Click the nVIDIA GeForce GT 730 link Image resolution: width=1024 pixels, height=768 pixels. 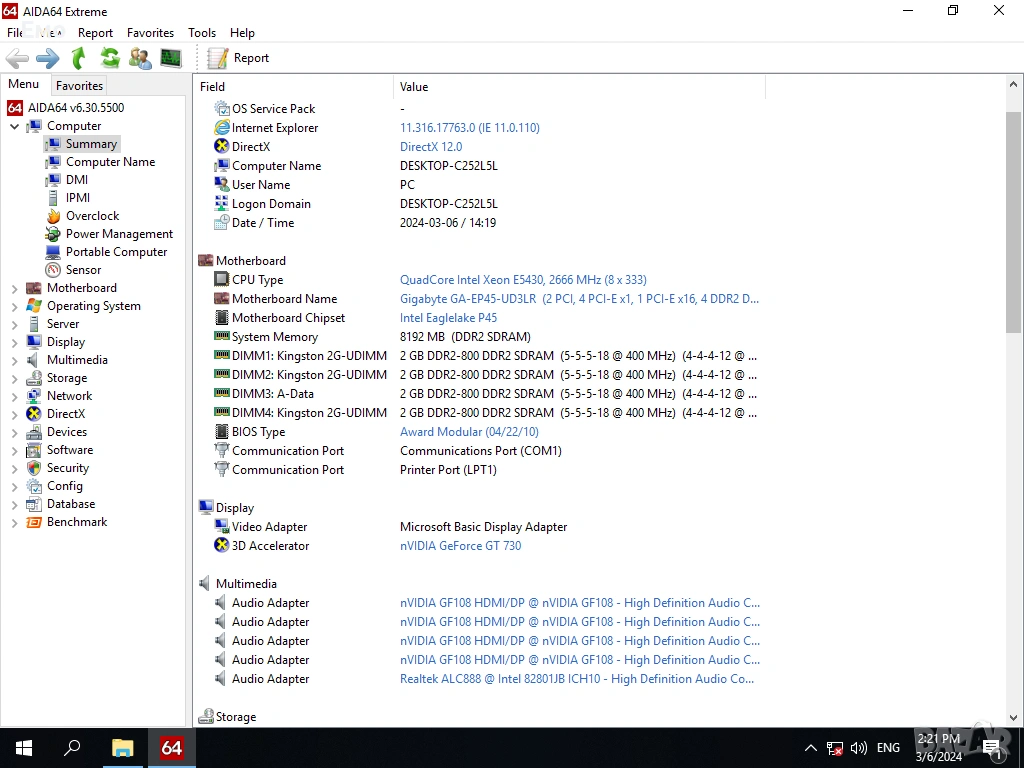460,546
